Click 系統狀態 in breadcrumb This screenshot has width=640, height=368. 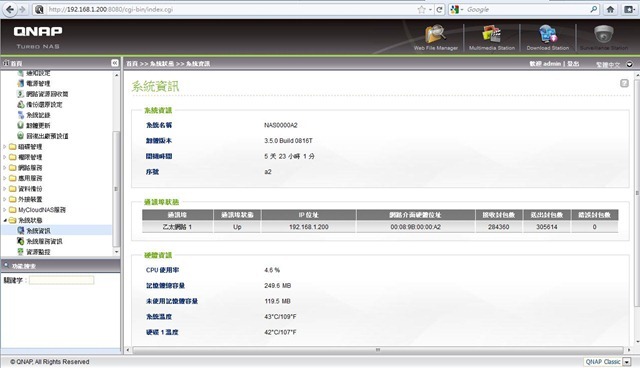click(x=162, y=64)
